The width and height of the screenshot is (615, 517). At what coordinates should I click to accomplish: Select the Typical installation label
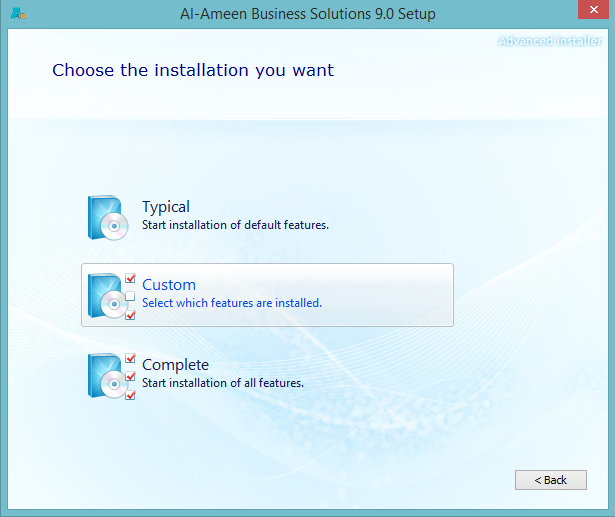[165, 207]
